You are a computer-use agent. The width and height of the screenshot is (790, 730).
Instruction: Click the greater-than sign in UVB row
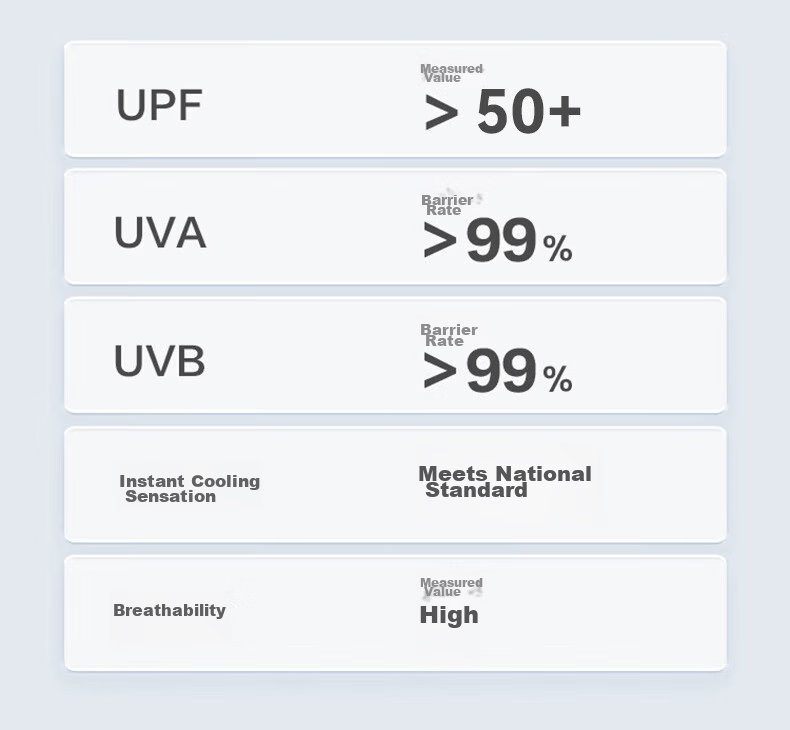440,371
